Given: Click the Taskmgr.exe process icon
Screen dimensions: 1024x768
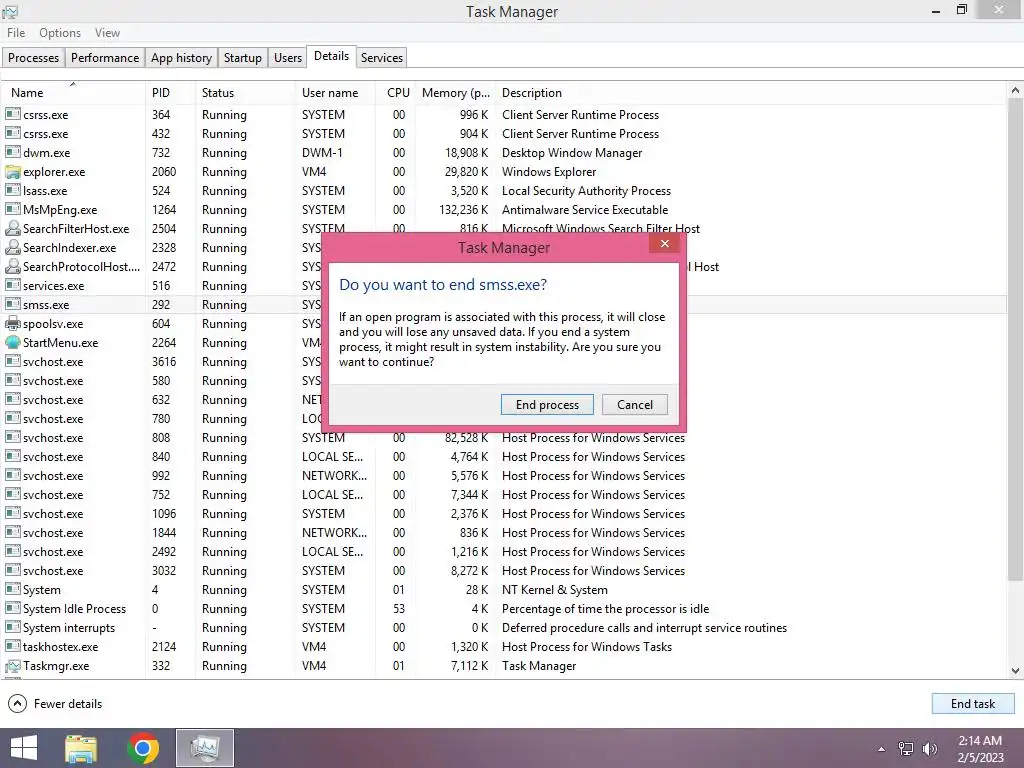Looking at the screenshot, I should point(12,666).
